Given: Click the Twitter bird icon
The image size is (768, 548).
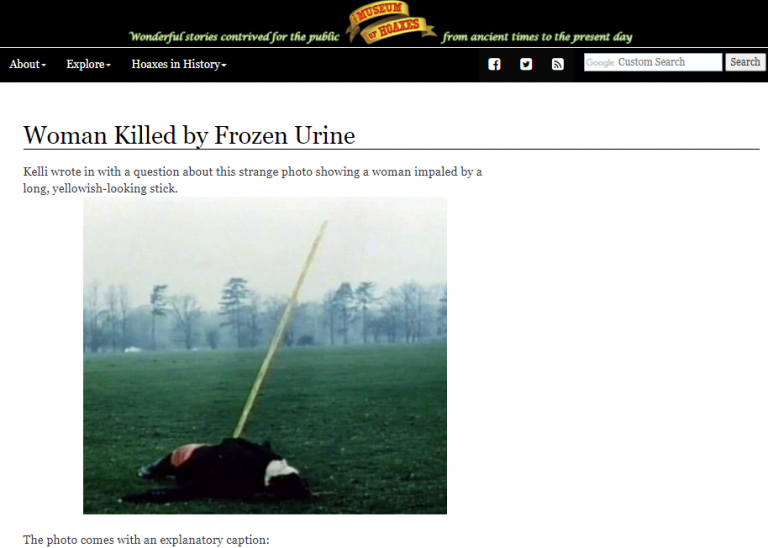Looking at the screenshot, I should pos(526,64).
